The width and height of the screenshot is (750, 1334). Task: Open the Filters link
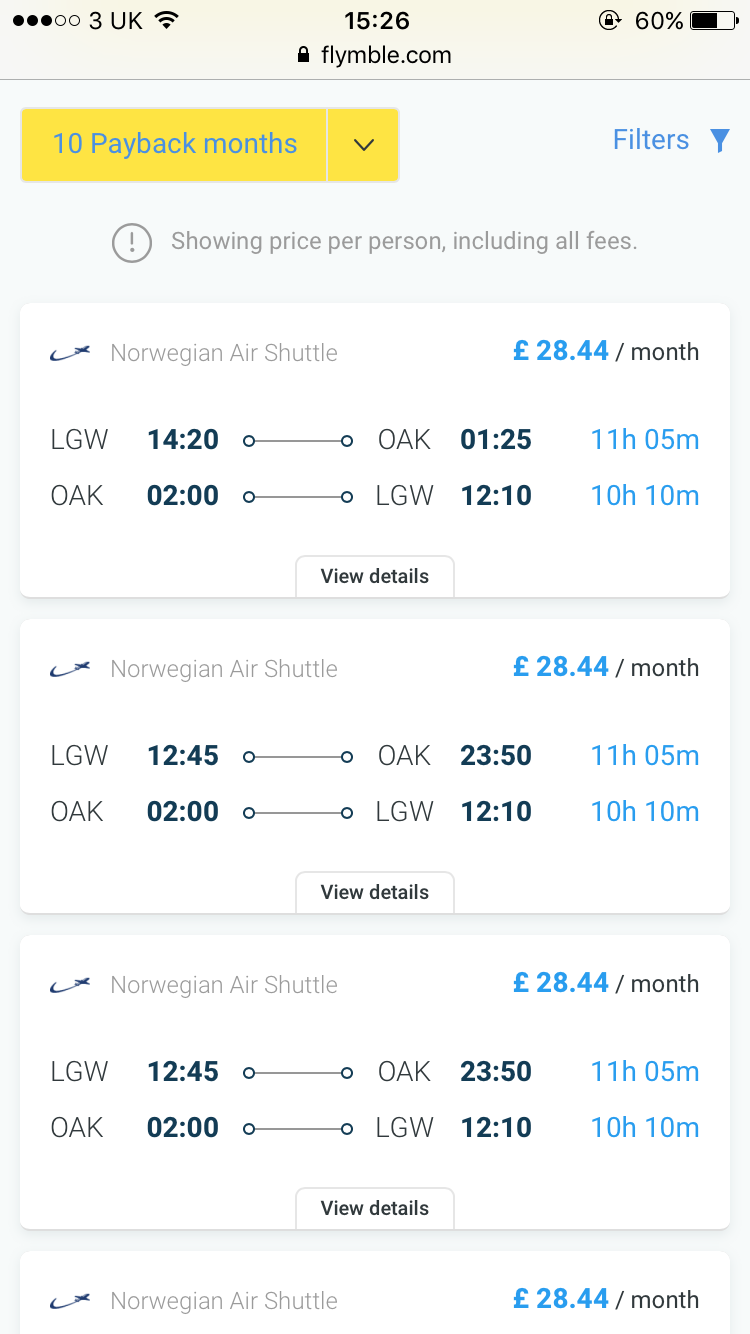point(651,140)
